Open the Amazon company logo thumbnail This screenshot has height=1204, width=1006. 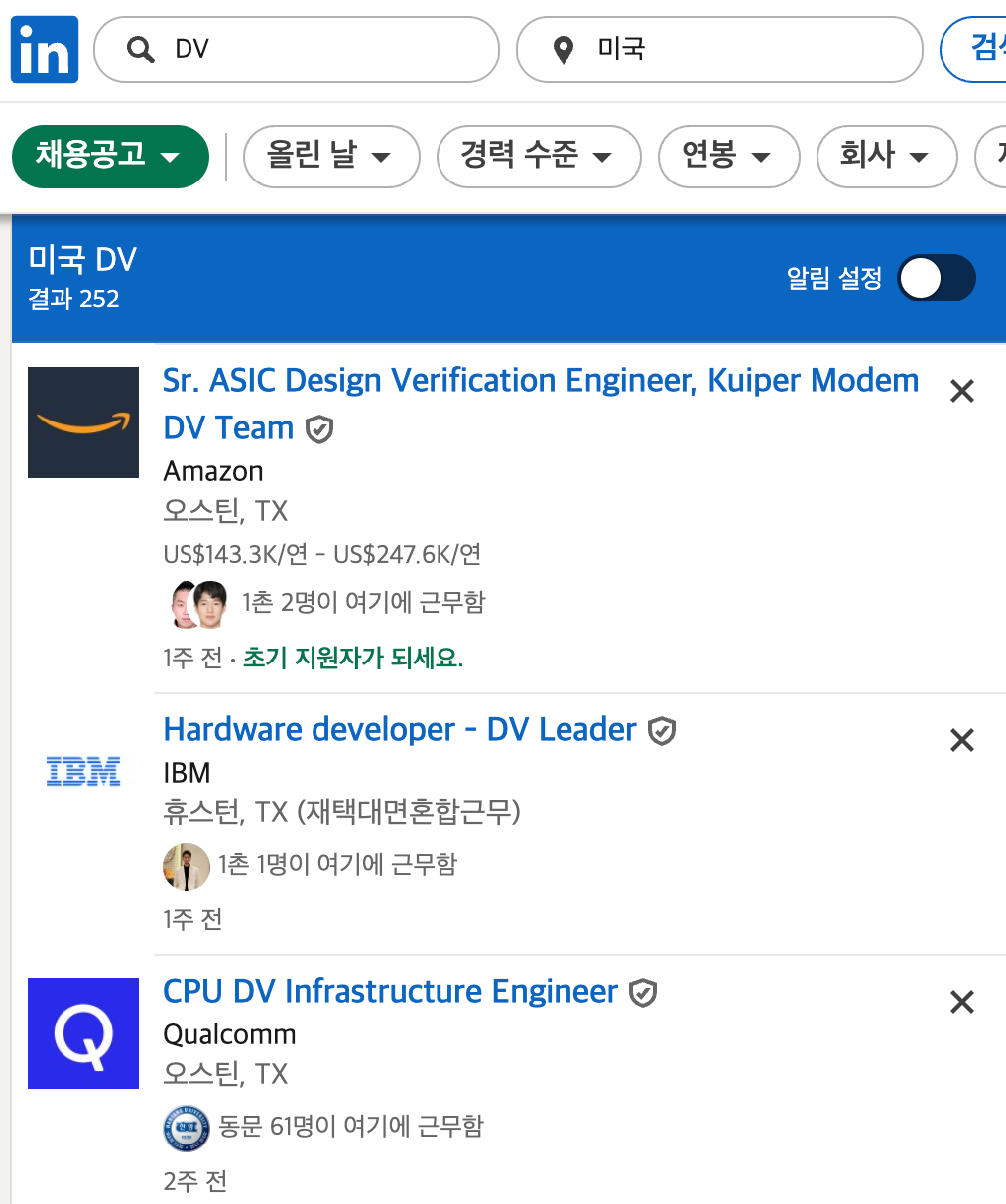tap(82, 422)
